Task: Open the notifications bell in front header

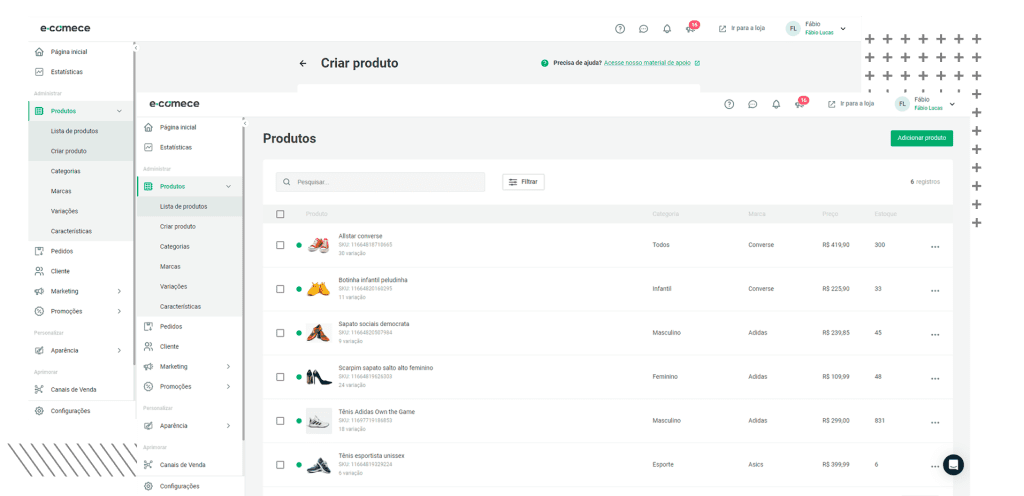Action: click(776, 104)
